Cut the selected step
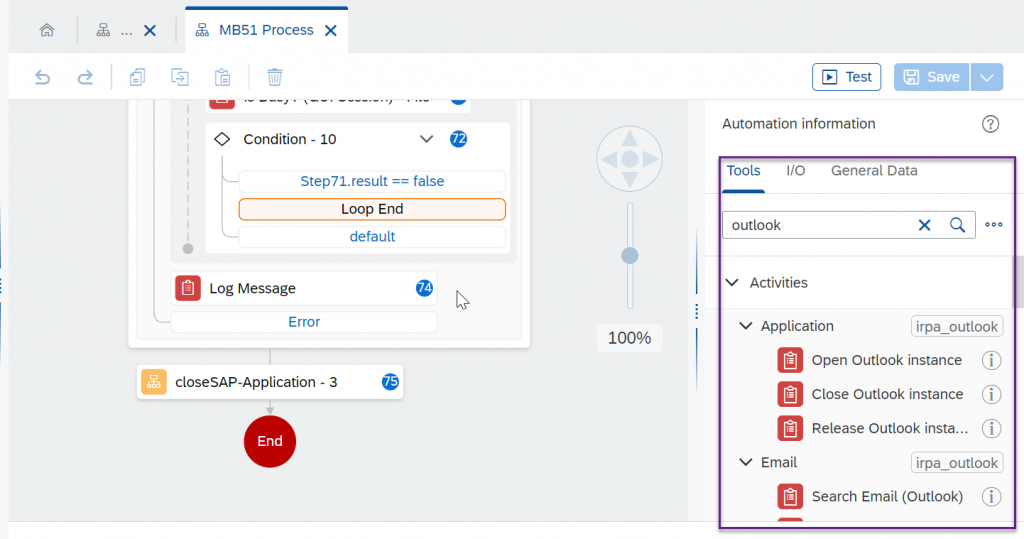1024x539 pixels. click(x=180, y=77)
